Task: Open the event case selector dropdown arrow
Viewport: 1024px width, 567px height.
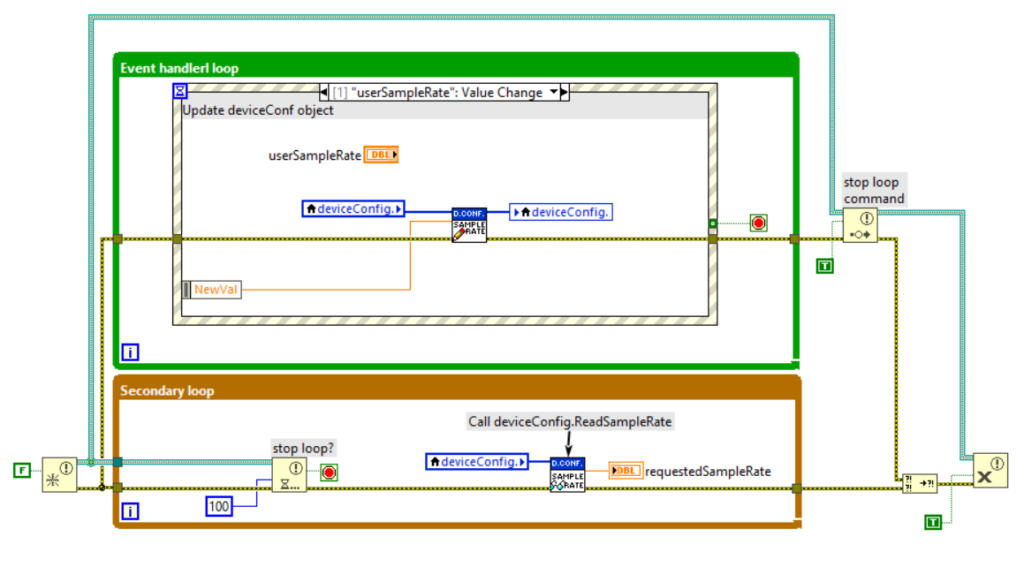Action: [x=551, y=93]
